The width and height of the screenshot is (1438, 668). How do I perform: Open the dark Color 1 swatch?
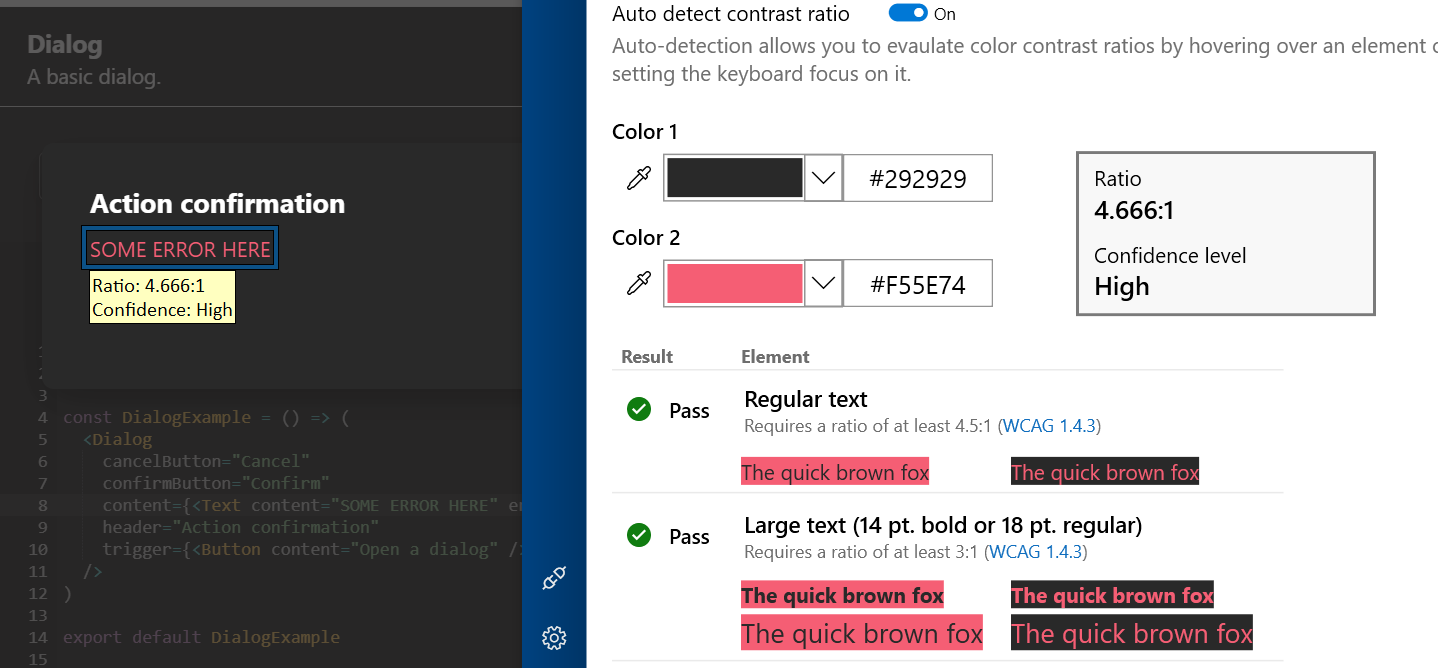735,178
